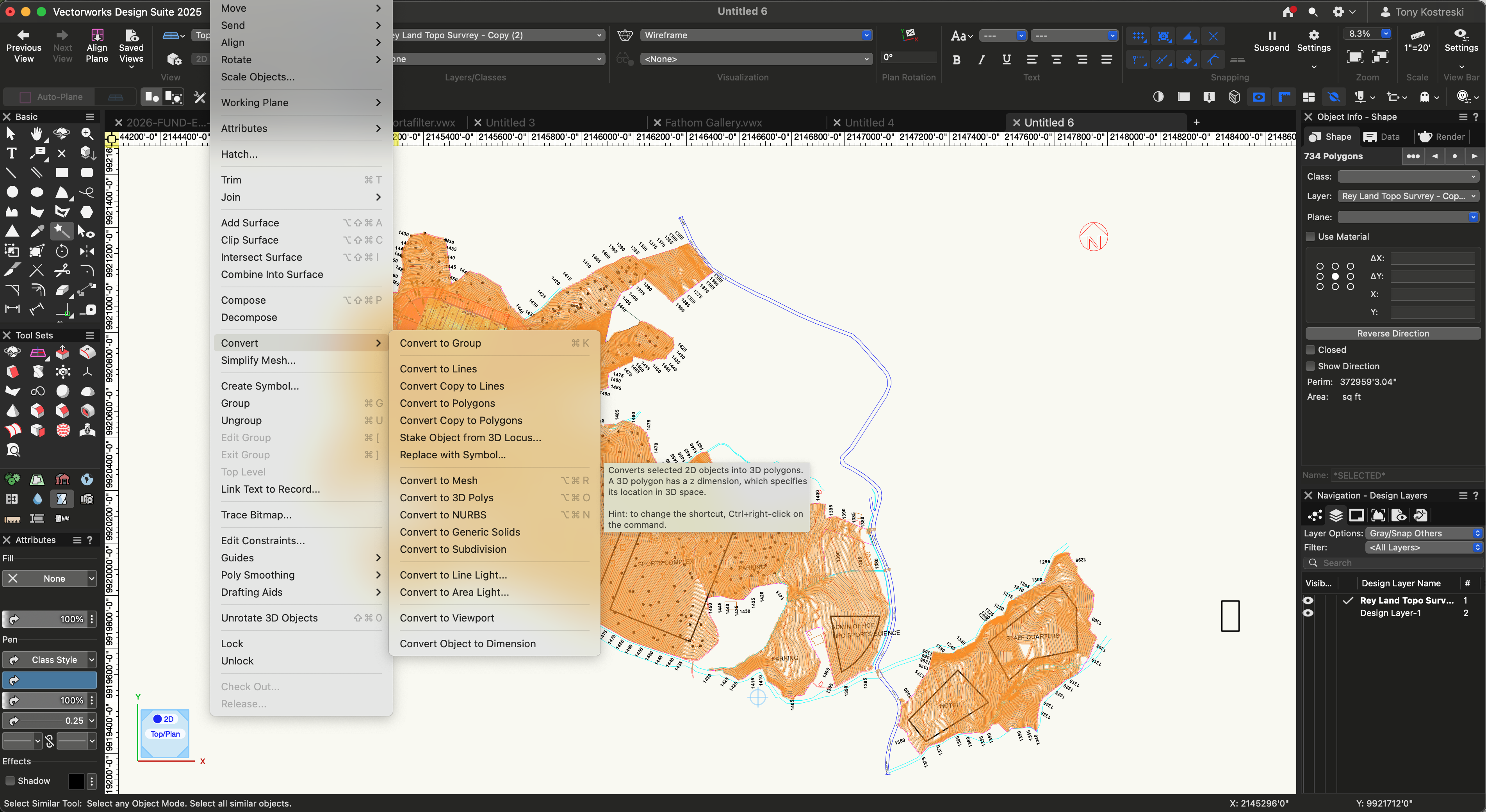Click the Reverse Direction button
The image size is (1486, 812).
[1393, 333]
